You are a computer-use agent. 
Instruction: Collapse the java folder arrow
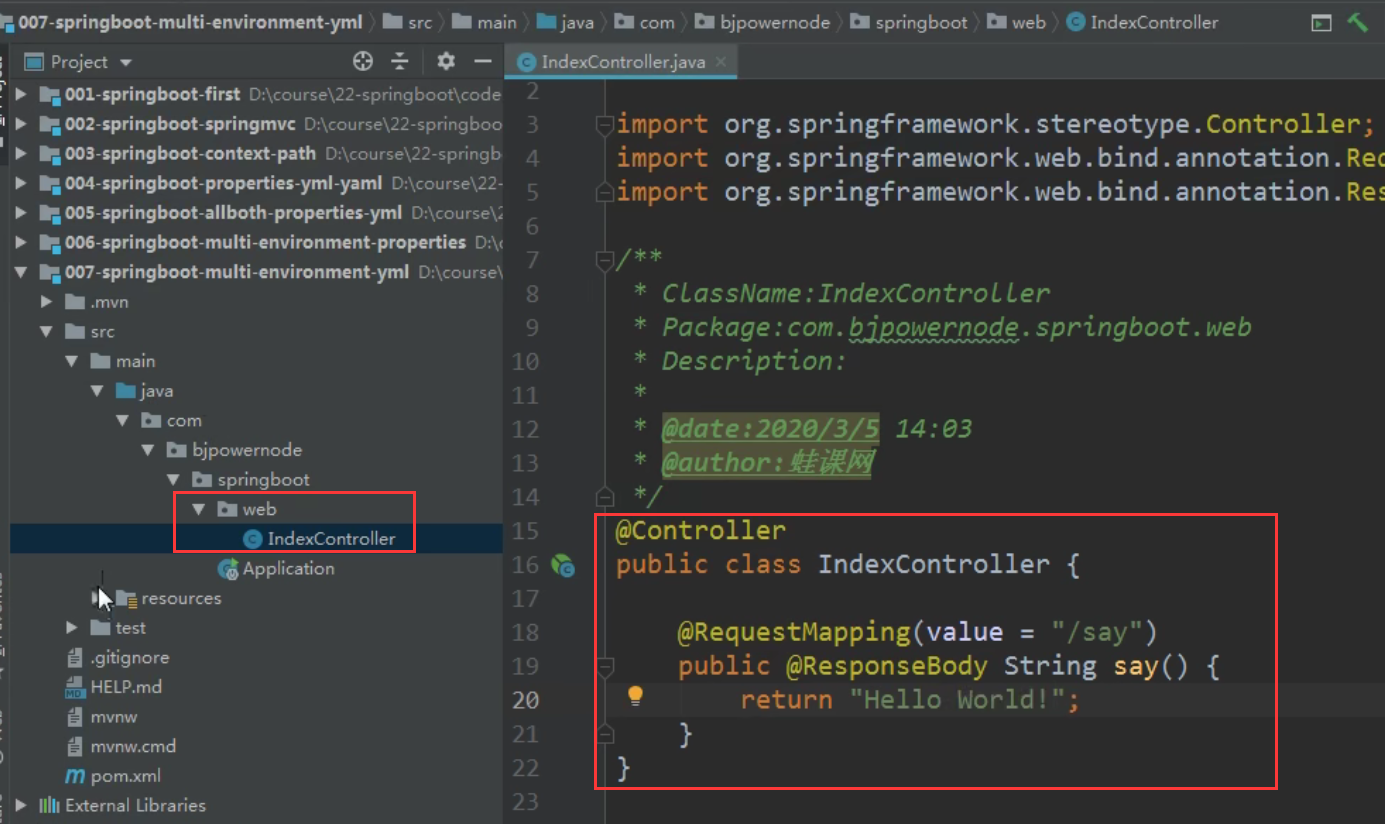coord(97,390)
